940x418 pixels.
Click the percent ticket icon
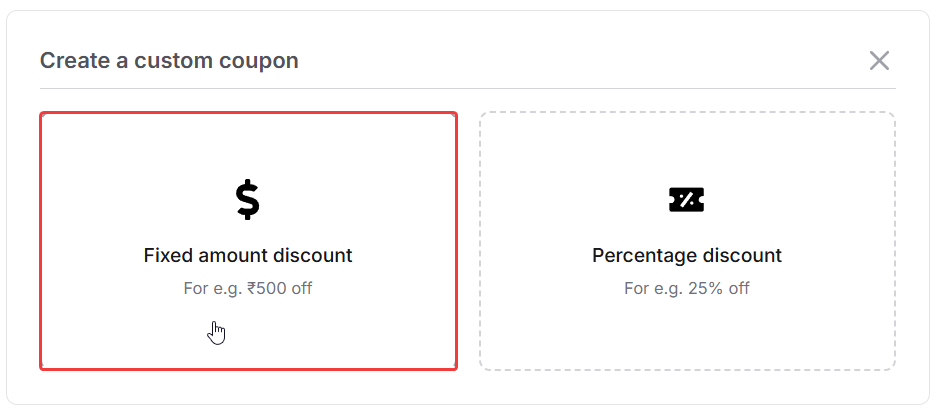[x=686, y=200]
